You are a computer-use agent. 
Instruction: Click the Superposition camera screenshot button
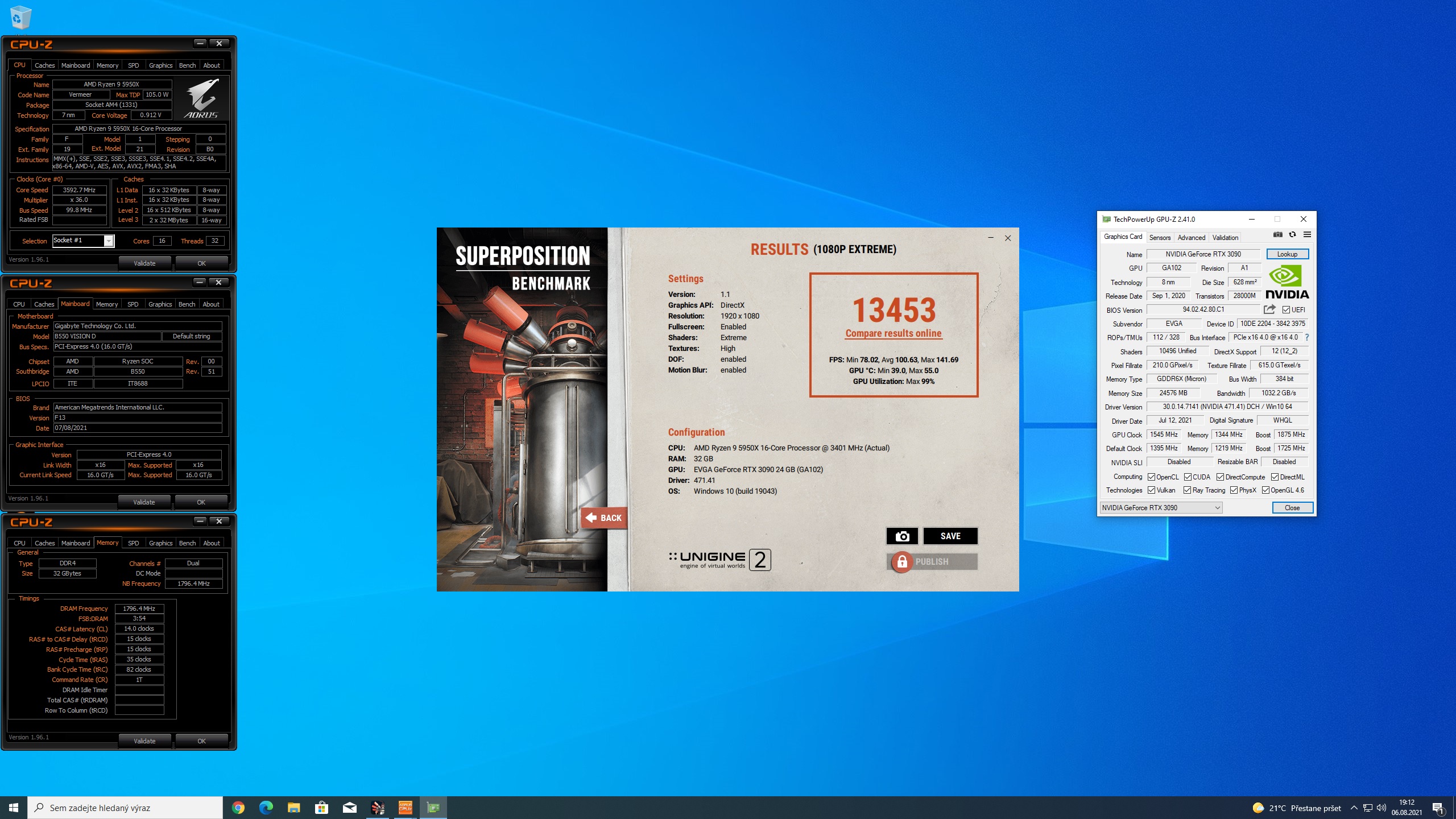[x=902, y=536]
